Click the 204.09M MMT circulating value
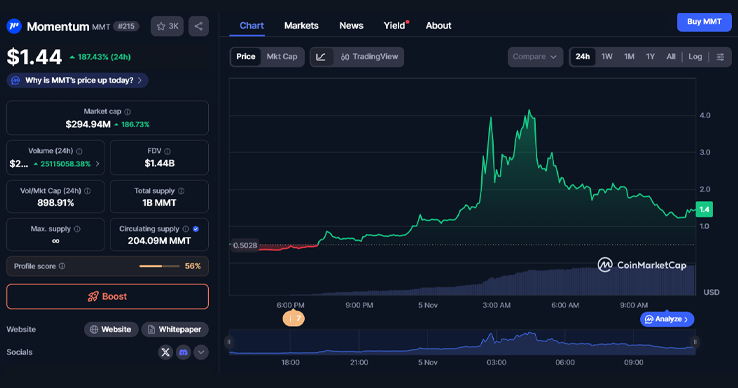Viewport: 738px width, 388px height. tap(159, 241)
